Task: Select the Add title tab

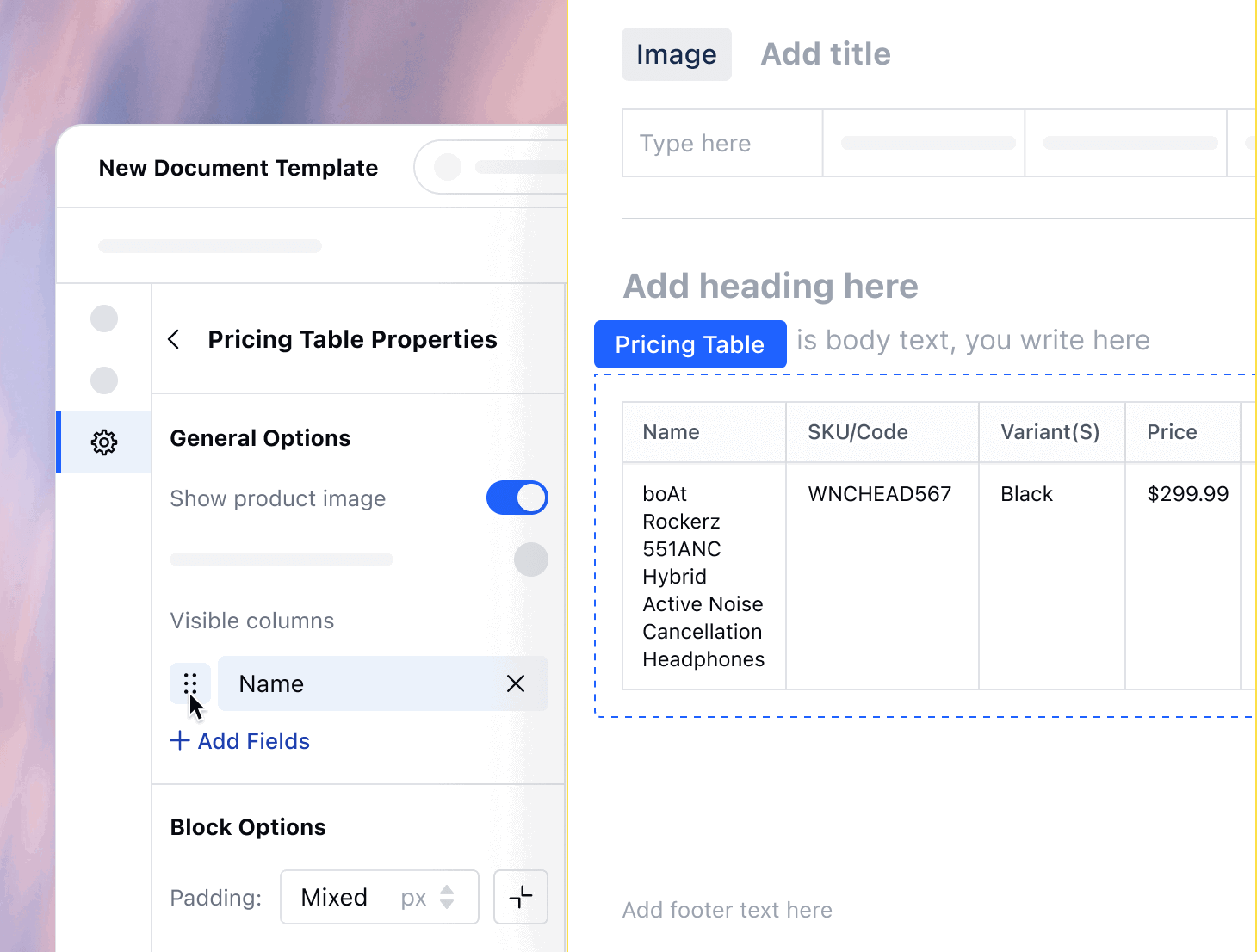Action: click(x=825, y=53)
